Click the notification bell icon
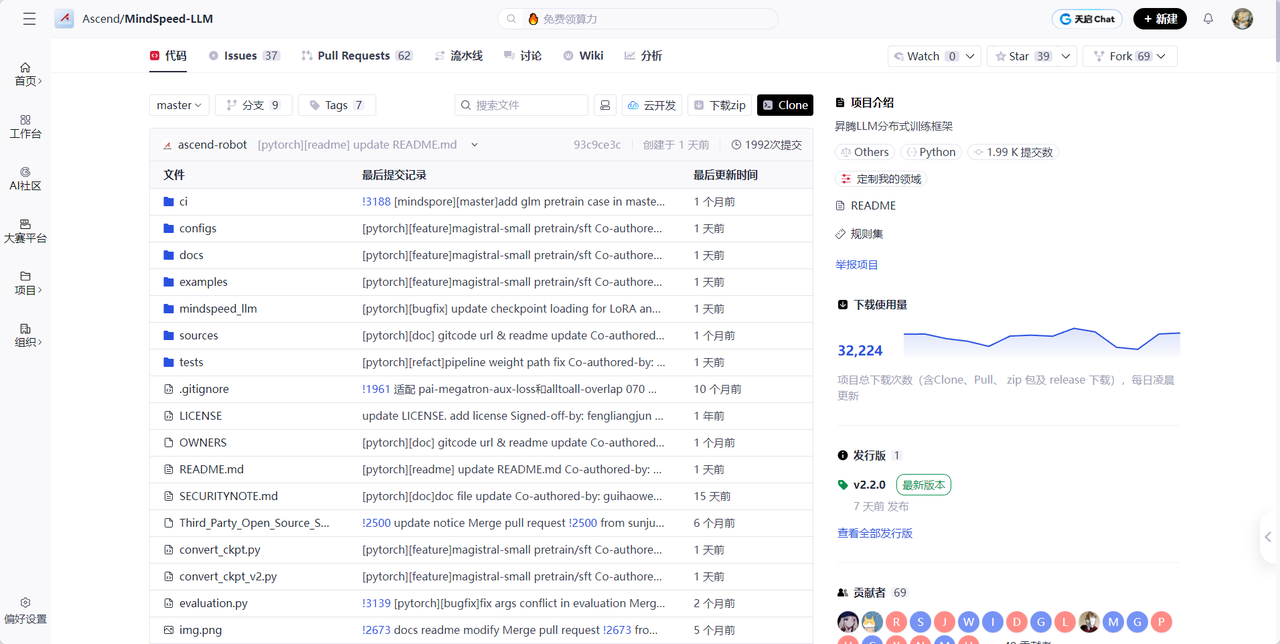This screenshot has width=1280, height=644. pyautogui.click(x=1208, y=19)
